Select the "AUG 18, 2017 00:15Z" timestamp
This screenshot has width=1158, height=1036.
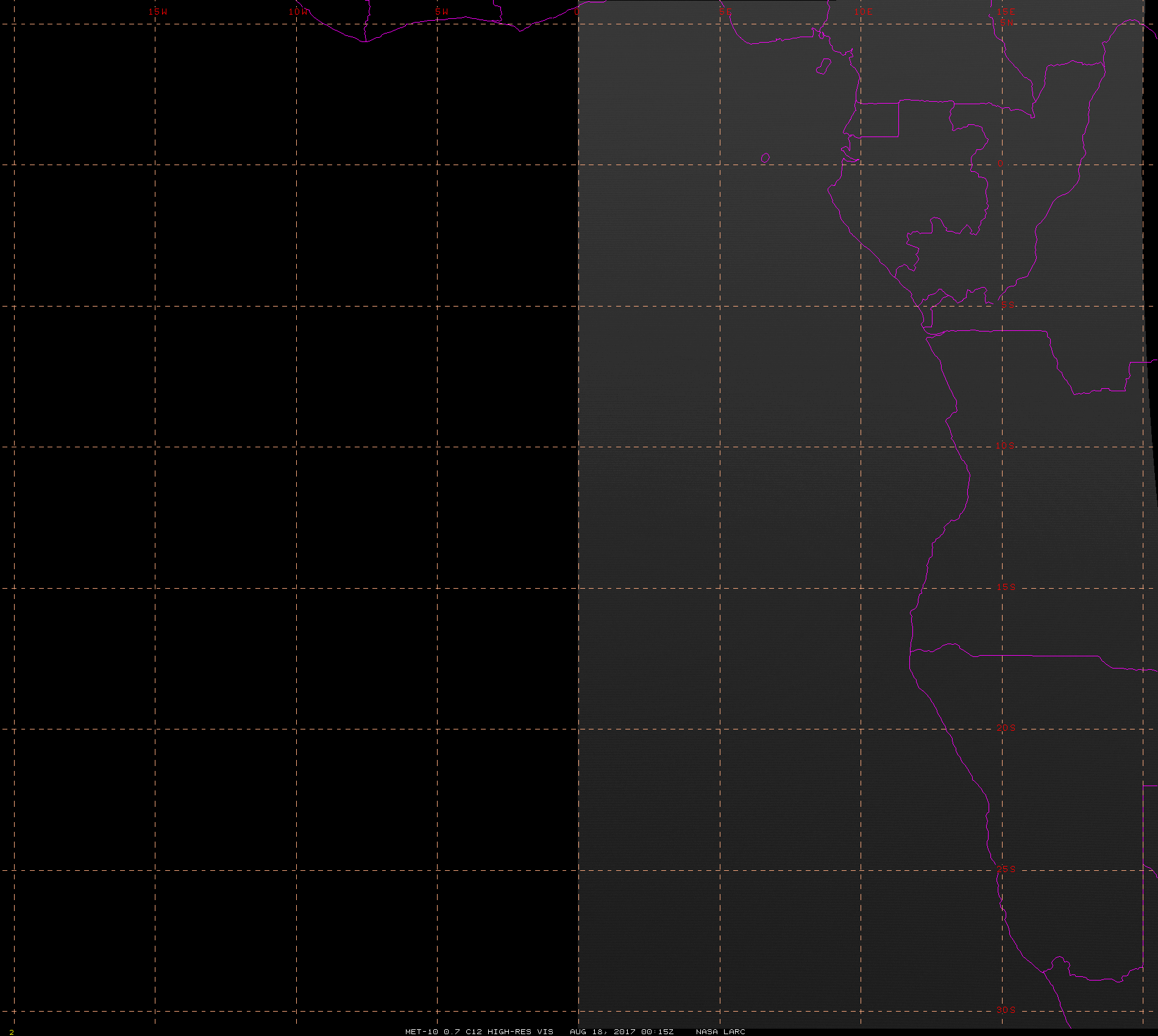622,1031
